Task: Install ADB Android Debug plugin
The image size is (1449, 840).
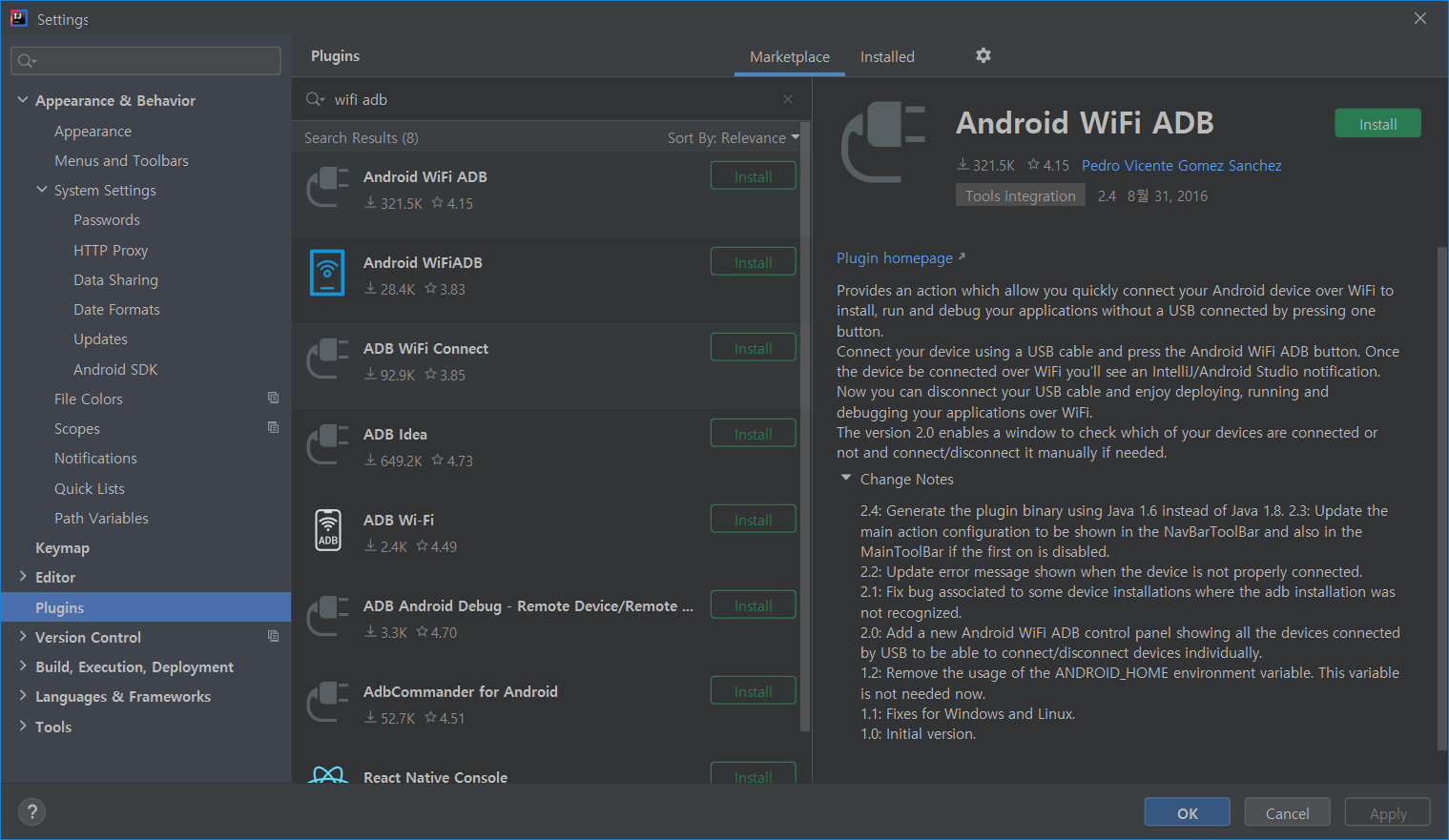Action: [x=753, y=605]
